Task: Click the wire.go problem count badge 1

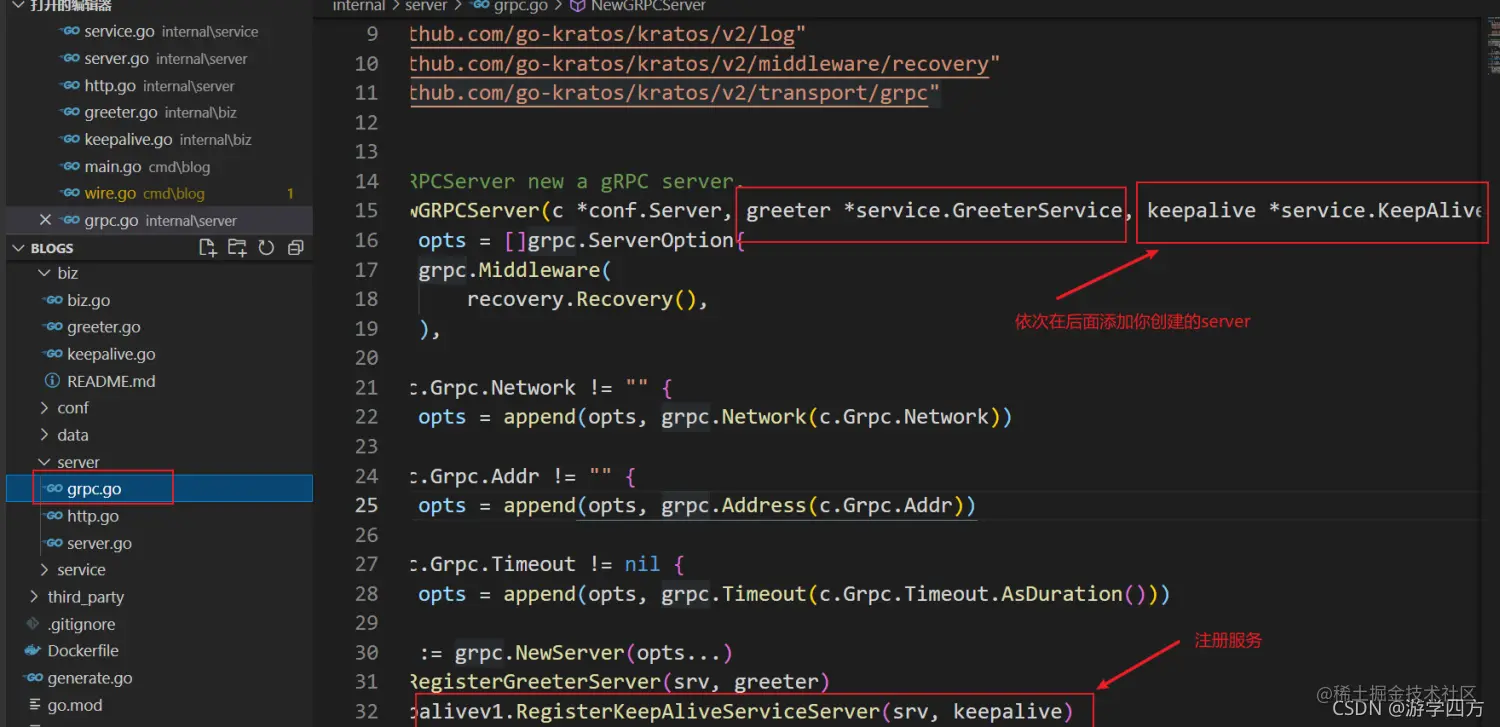Action: point(291,194)
